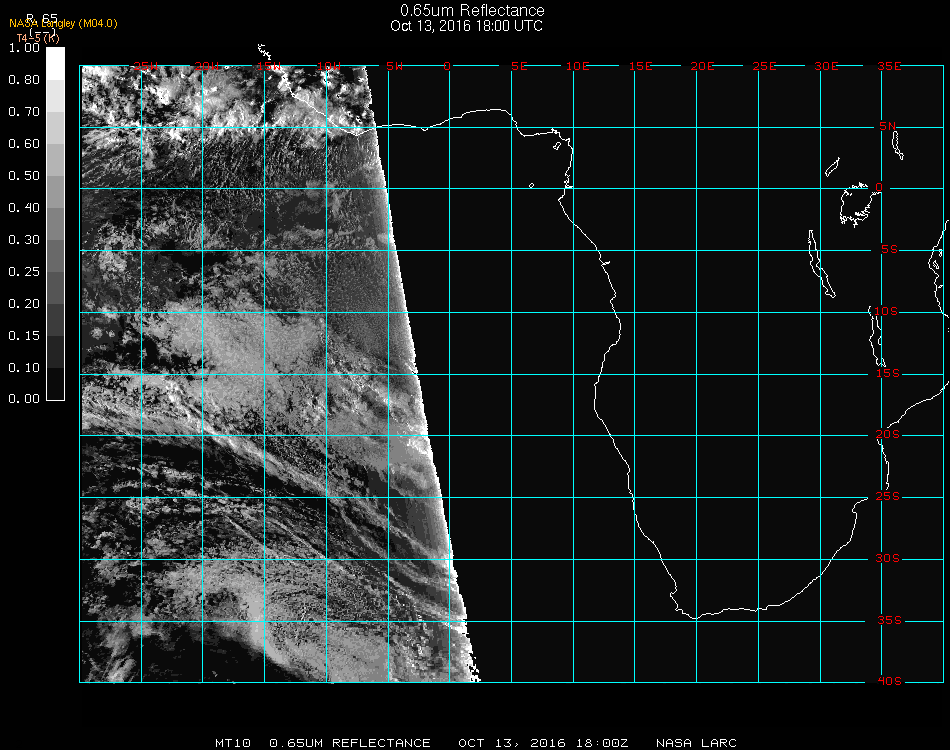
Task: Click the 5W longitude label
Action: (394, 66)
